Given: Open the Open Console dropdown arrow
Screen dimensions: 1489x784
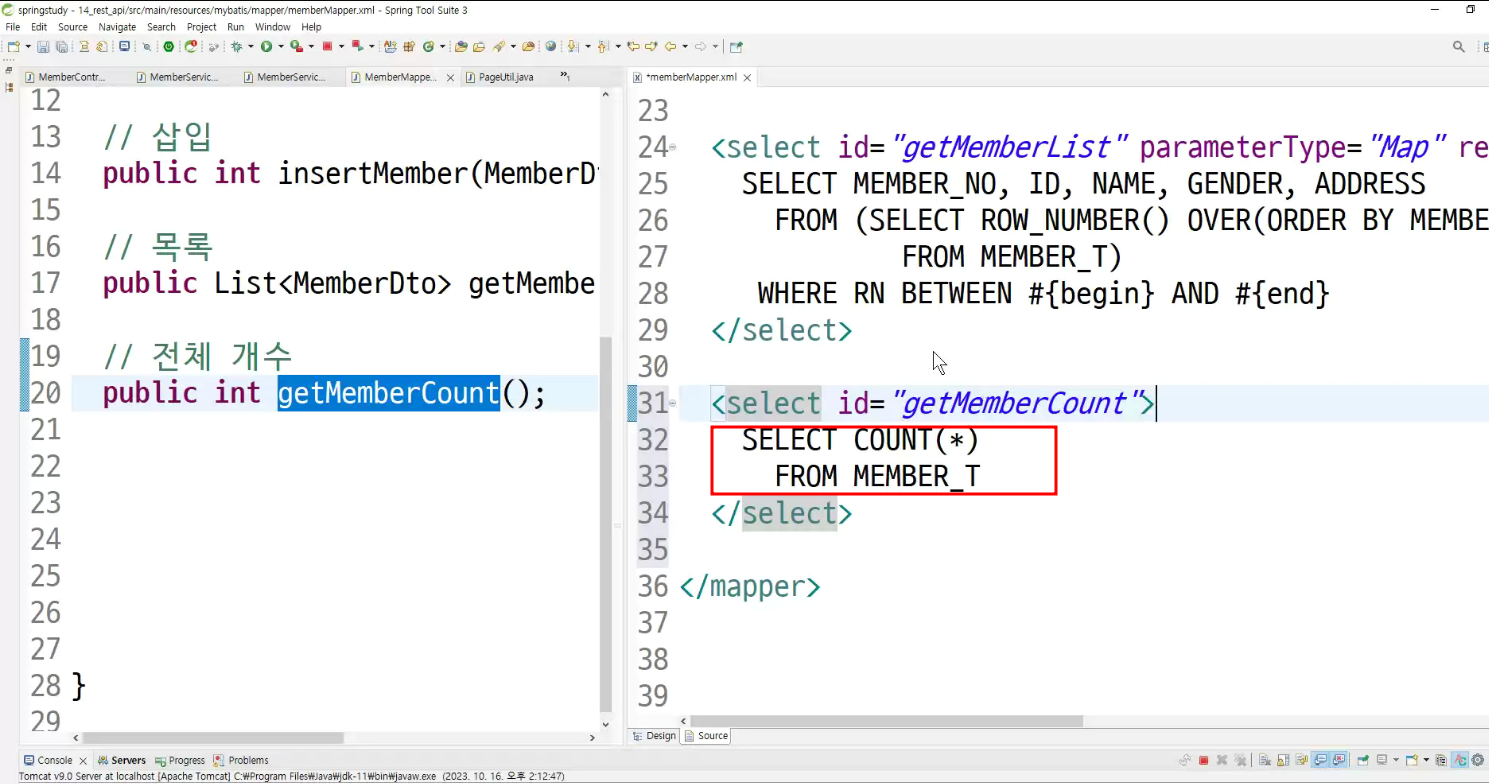Looking at the screenshot, I should [x=1426, y=760].
